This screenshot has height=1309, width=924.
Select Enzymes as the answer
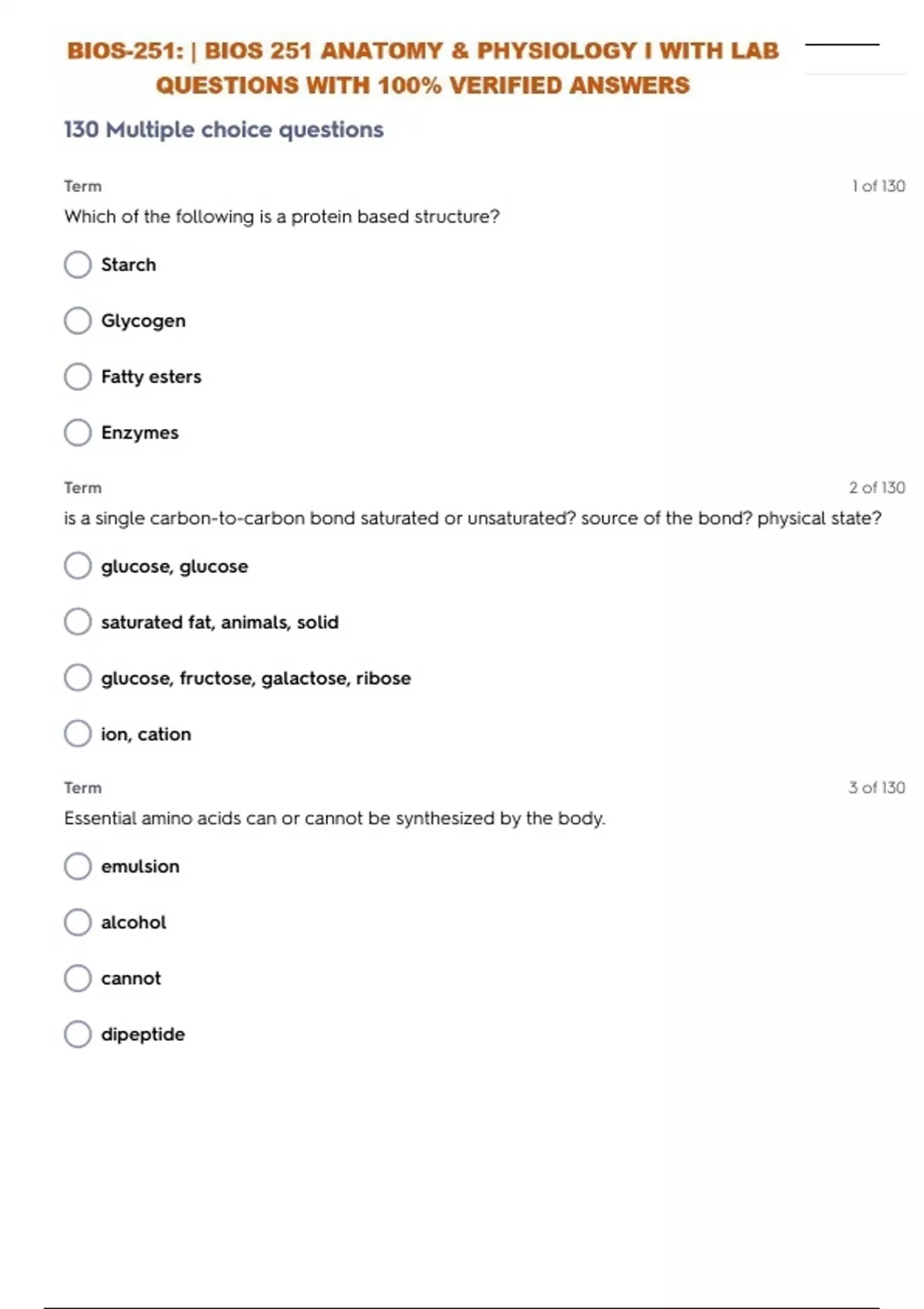point(78,433)
